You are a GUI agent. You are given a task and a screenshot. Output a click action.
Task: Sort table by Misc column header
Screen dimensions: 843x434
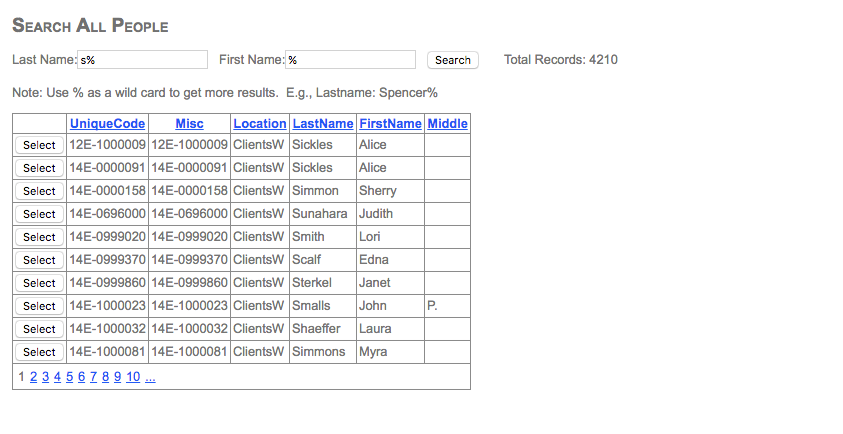(189, 124)
